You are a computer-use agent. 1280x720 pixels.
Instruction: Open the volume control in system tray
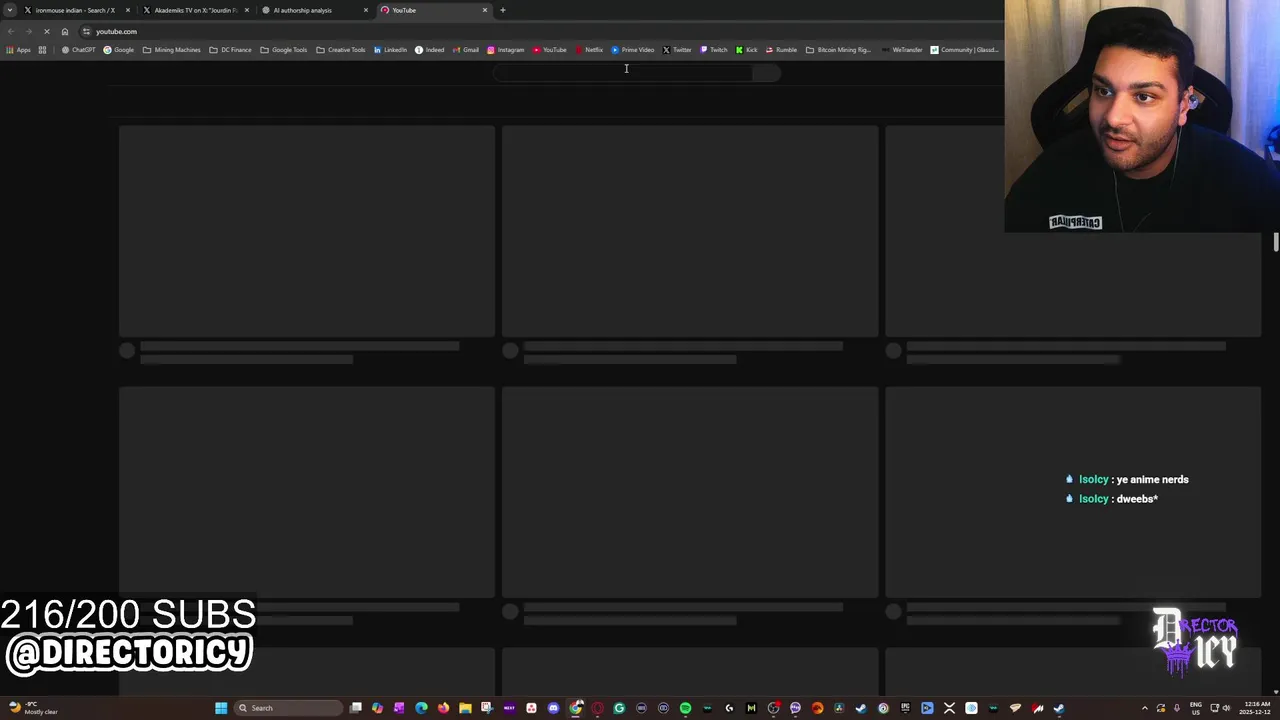pyautogui.click(x=1227, y=708)
